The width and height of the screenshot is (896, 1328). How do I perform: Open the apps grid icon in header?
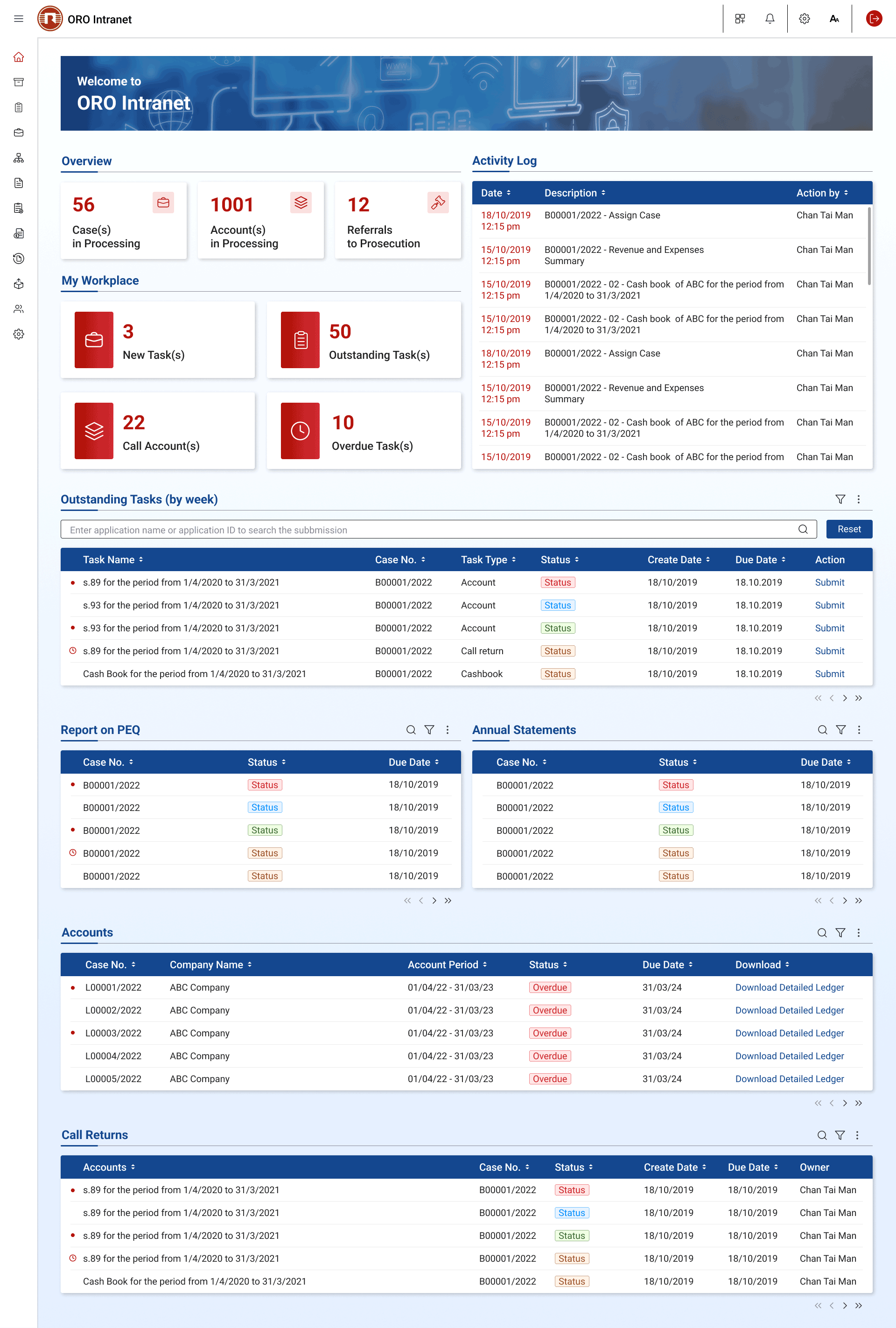pos(740,19)
